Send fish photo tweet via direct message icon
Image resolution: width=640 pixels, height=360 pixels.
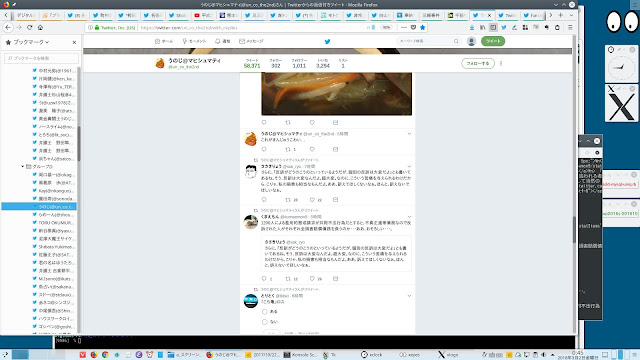tap(336, 122)
